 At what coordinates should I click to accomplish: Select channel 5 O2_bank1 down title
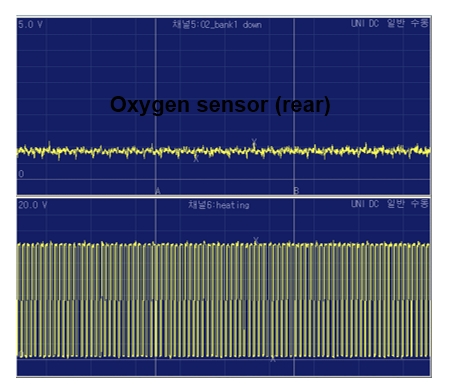pos(217,24)
